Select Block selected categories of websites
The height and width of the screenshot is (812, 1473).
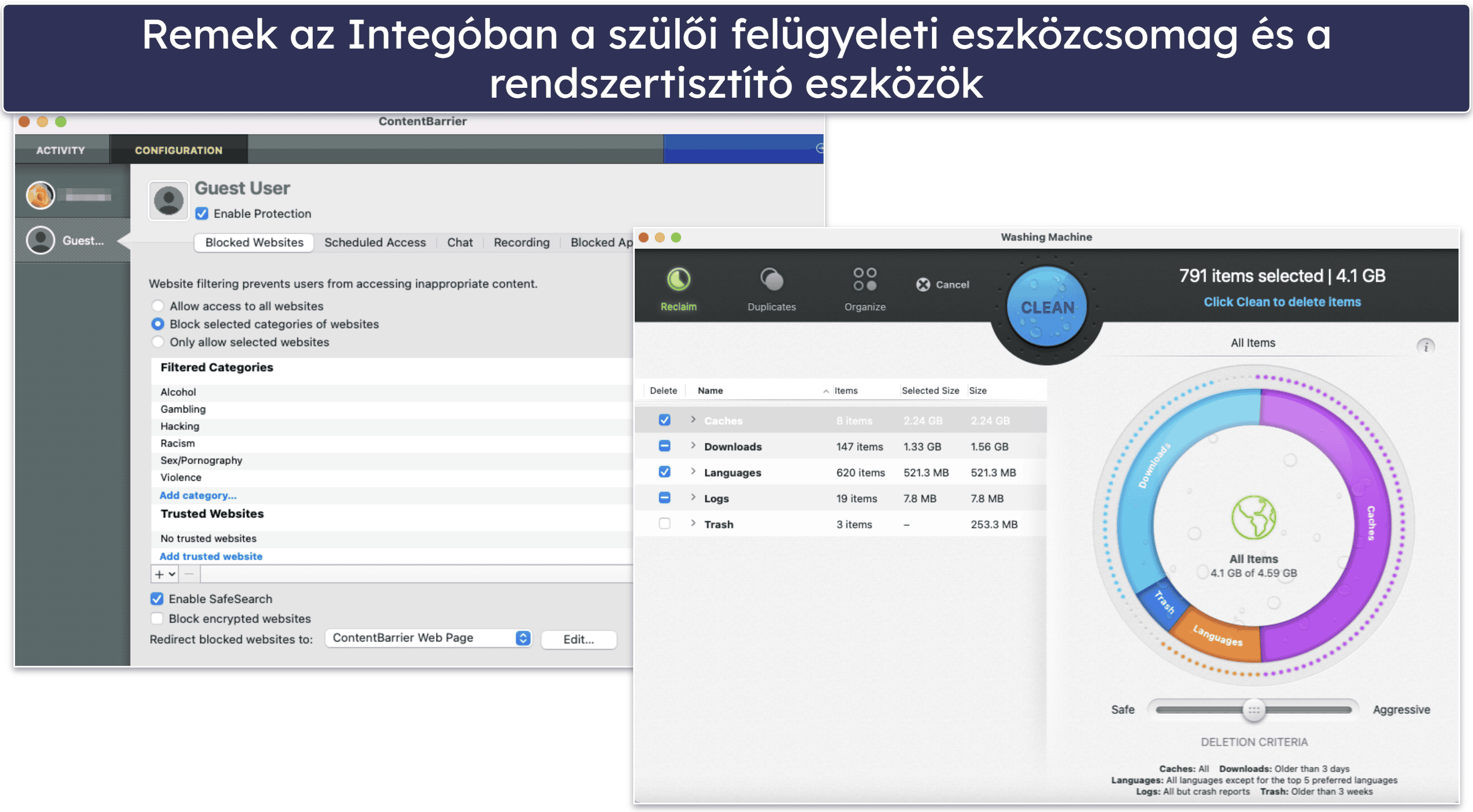coord(157,324)
